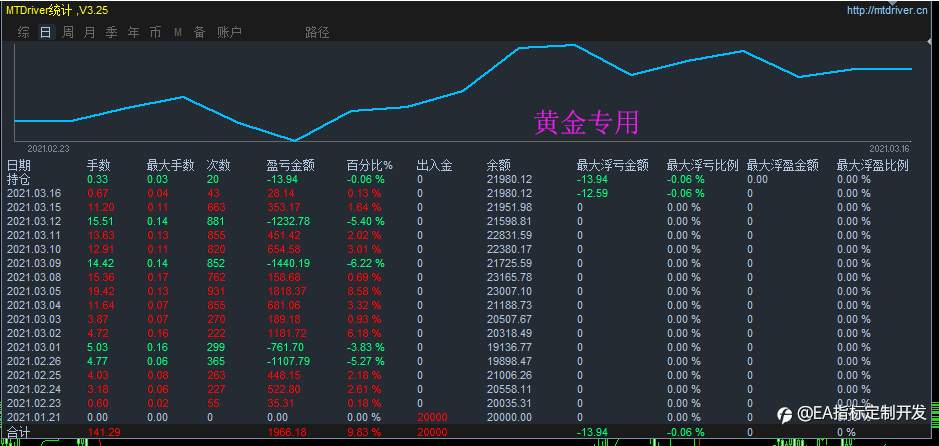Image resolution: width=939 pixels, height=446 pixels.
Task: Click the 19136.77 balance cell
Action: click(x=509, y=347)
